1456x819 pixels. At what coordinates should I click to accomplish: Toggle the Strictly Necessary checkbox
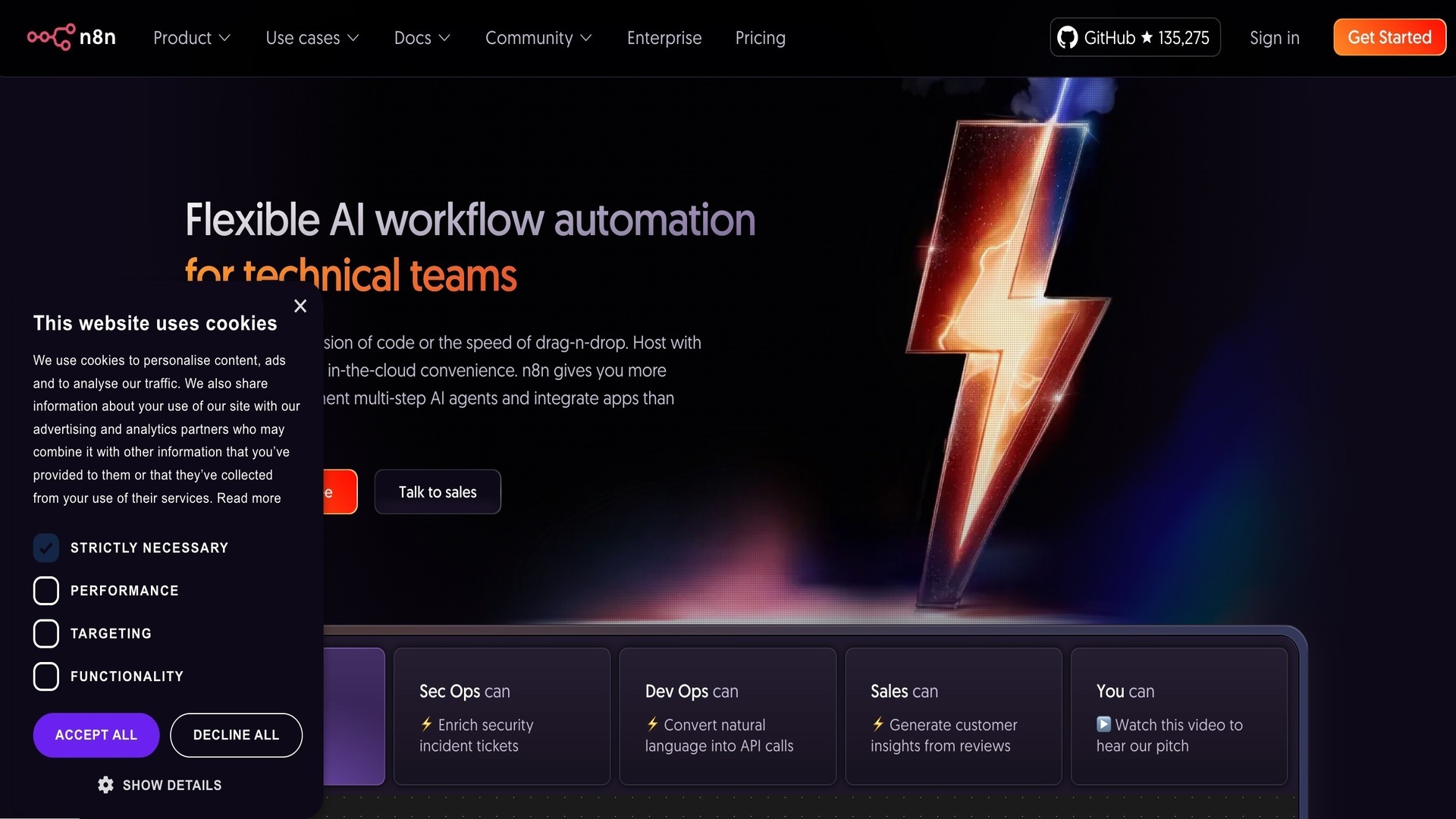[45, 548]
